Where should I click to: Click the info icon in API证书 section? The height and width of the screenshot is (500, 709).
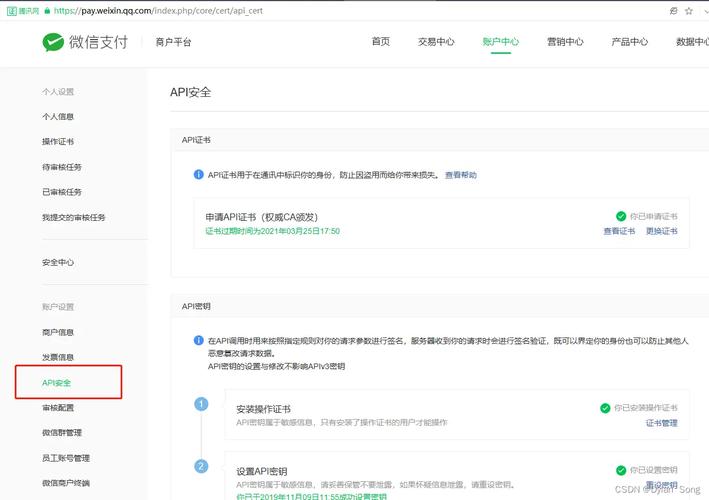click(x=199, y=175)
